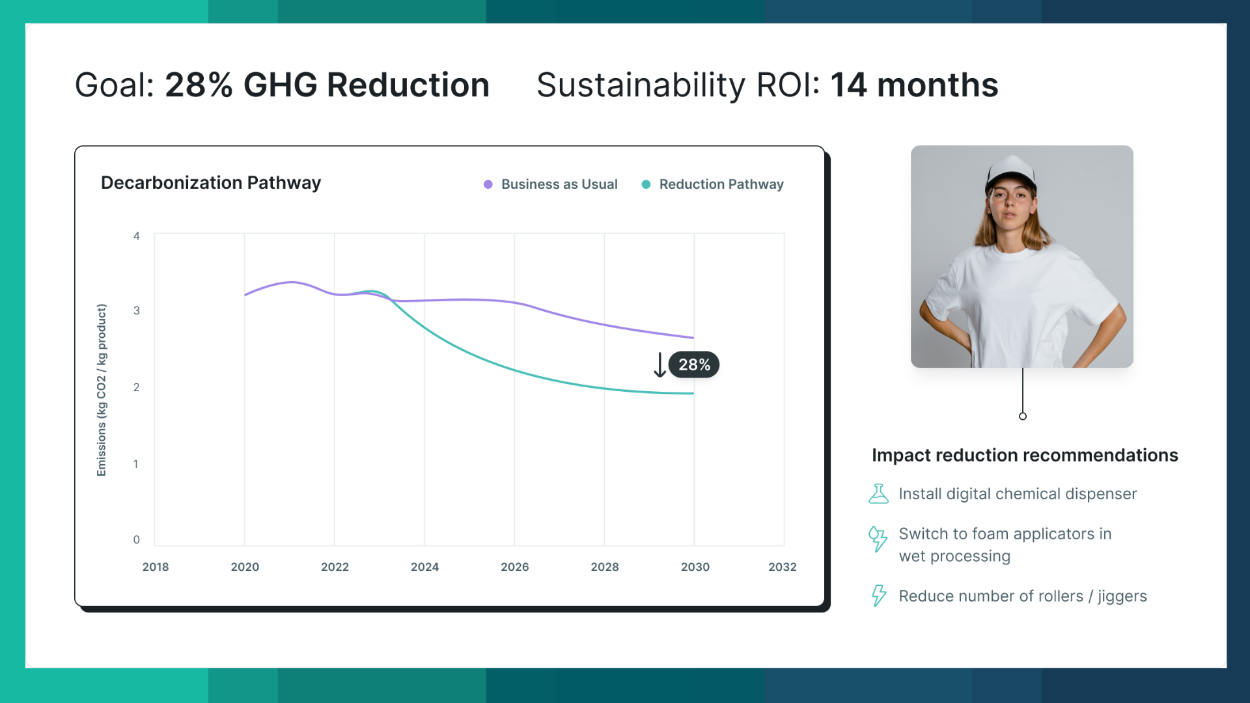Toggle the Reduction Pathway legend label
Image resolution: width=1250 pixels, height=703 pixels.
(x=721, y=184)
